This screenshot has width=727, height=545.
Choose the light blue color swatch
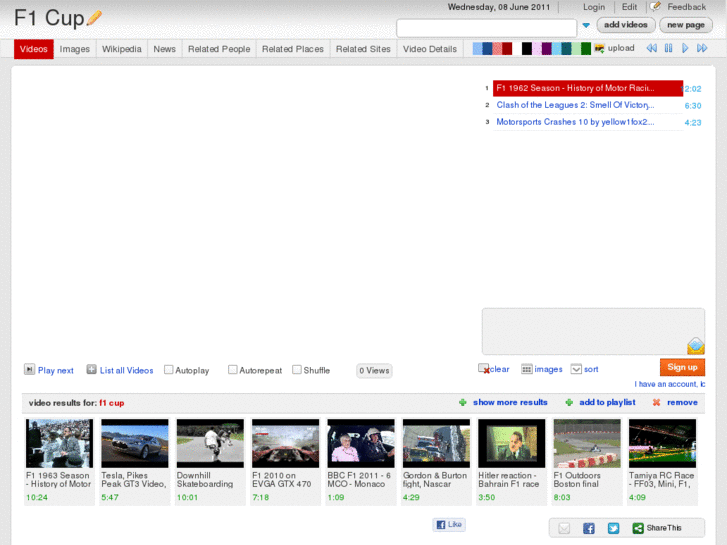[477, 48]
